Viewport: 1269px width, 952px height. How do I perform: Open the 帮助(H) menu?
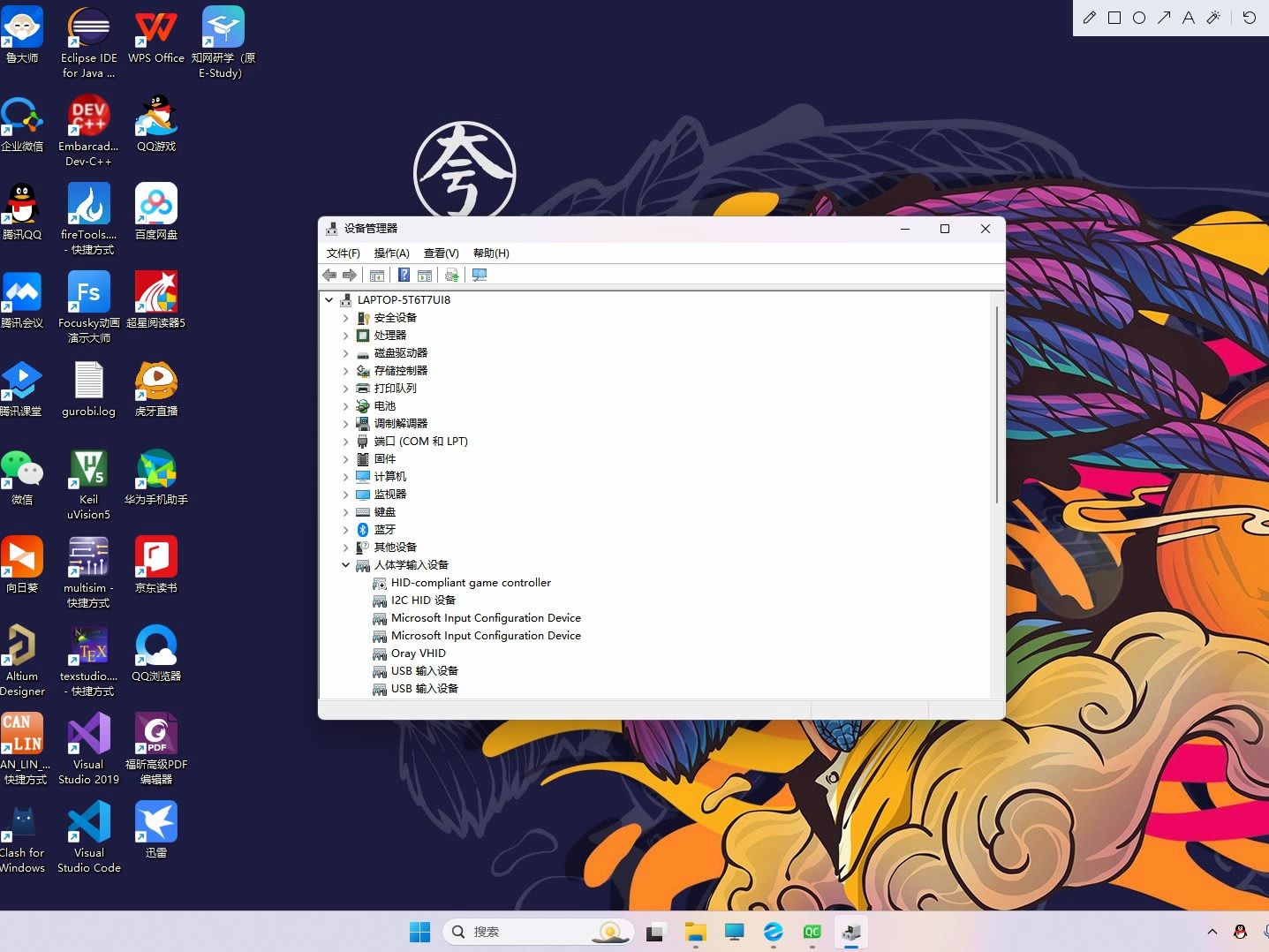click(491, 253)
